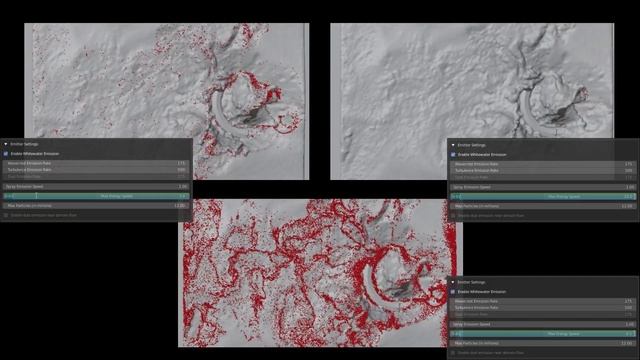Click Spray Emission Speed field, lower-right panel
Screen dimensions: 640x360
click(x=543, y=324)
